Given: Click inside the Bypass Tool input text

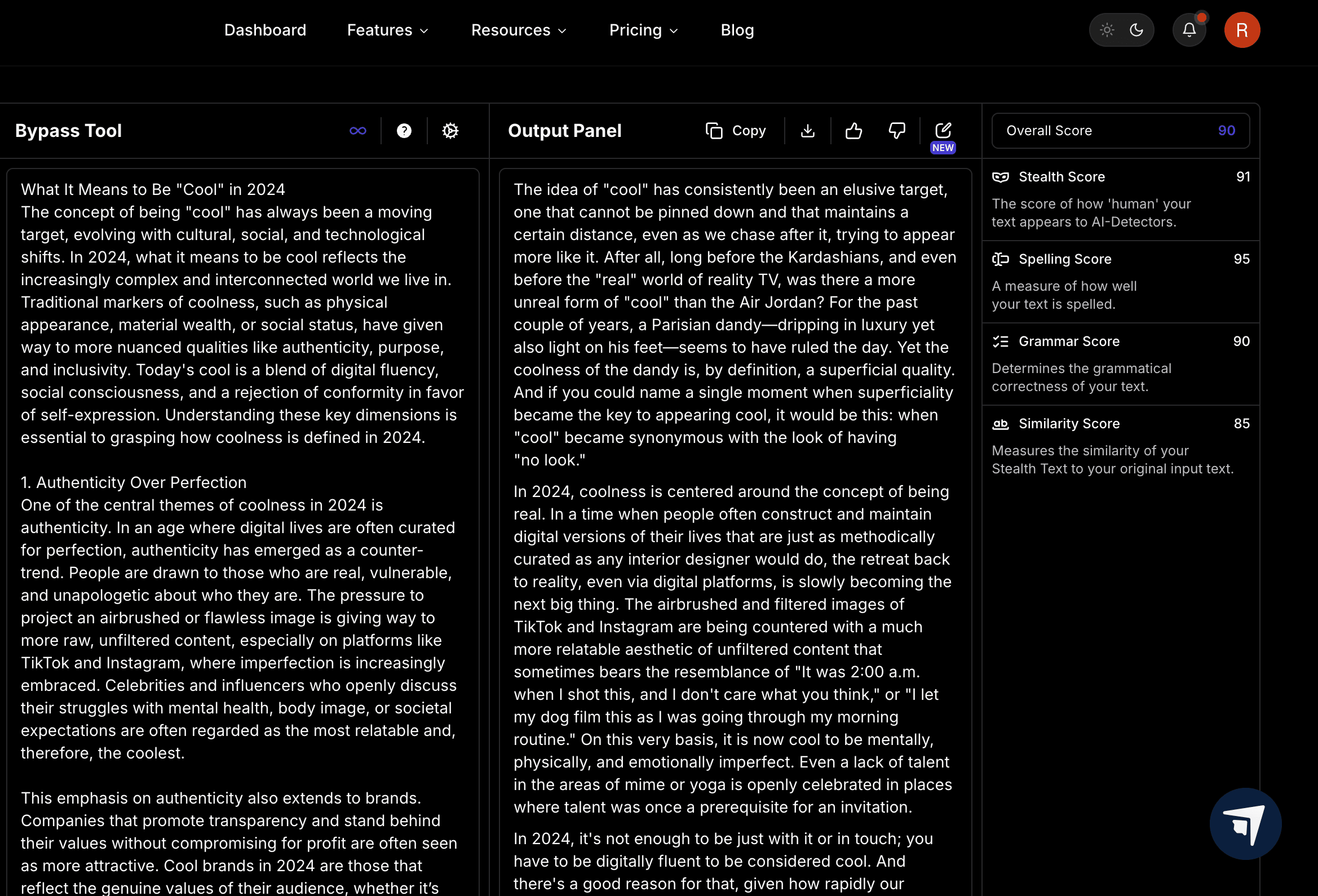Looking at the screenshot, I should coord(243,527).
